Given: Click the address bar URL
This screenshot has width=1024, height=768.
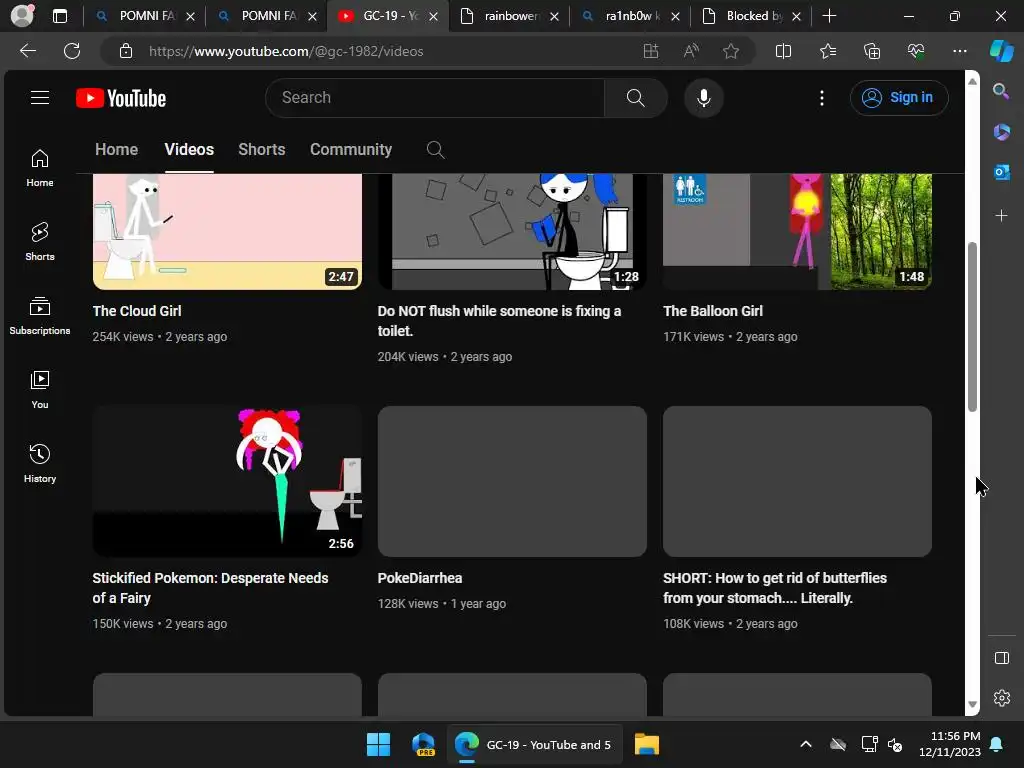Looking at the screenshot, I should (x=286, y=51).
